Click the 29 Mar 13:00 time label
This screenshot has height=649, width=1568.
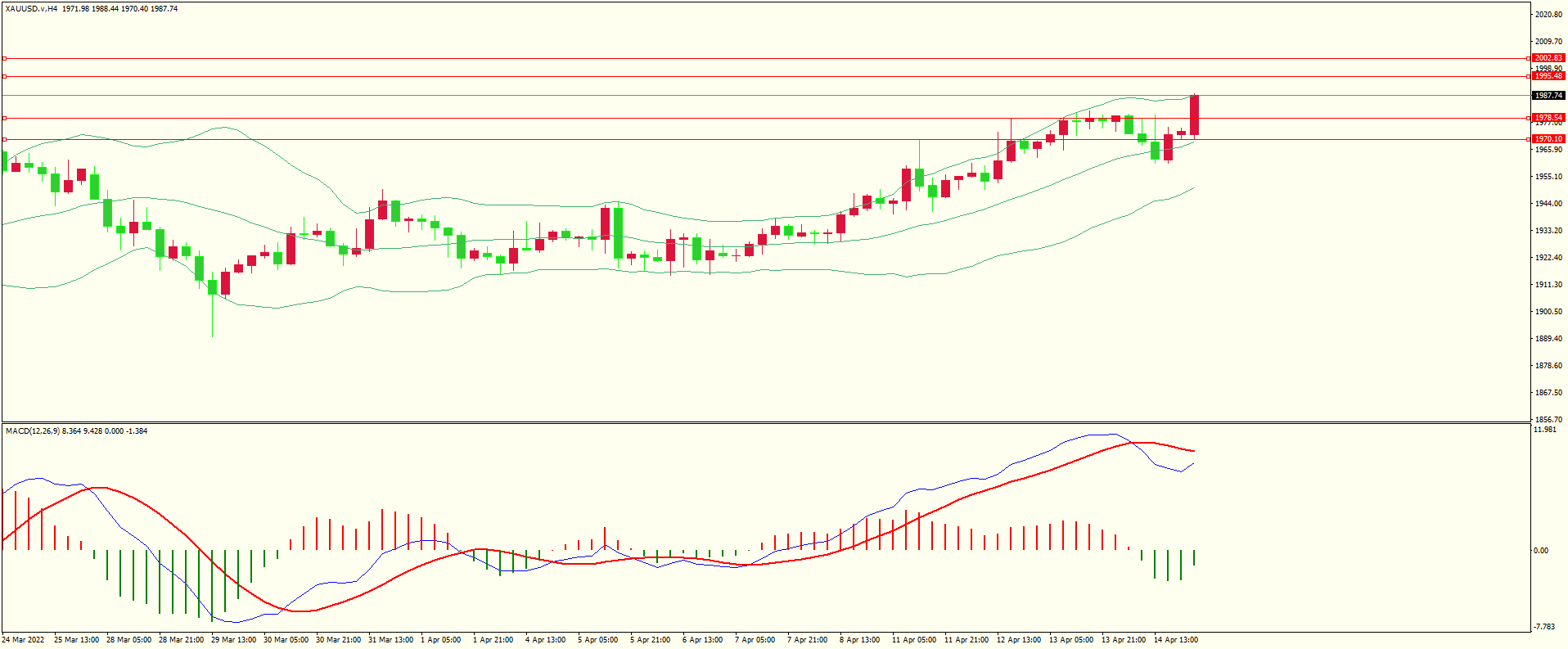(233, 640)
